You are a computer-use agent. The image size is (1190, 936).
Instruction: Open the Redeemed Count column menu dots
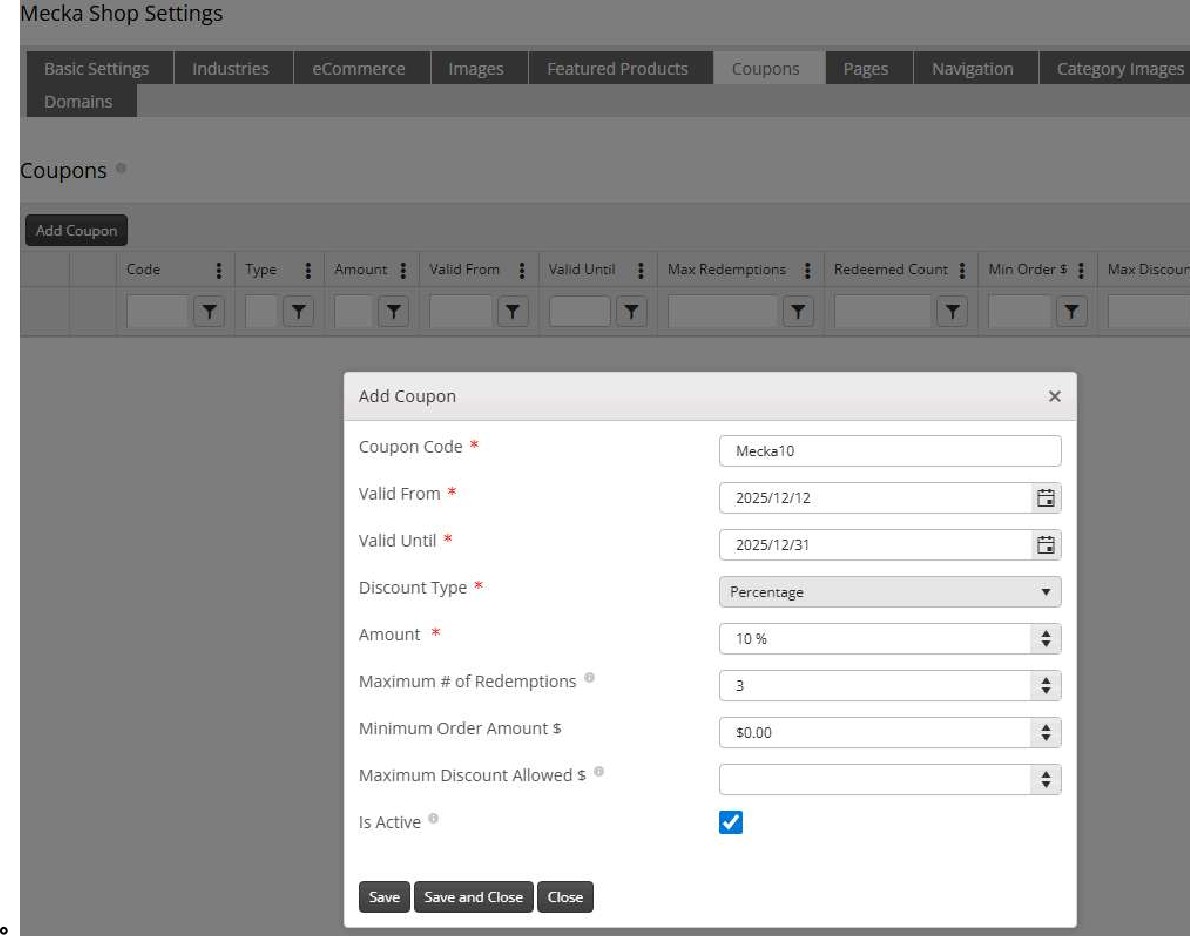962,270
